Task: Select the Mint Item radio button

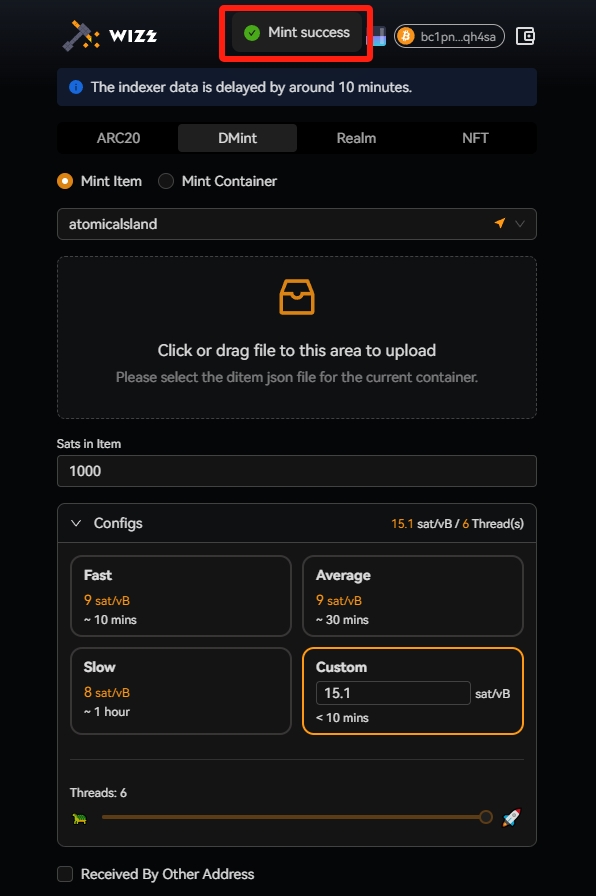Action: click(x=65, y=181)
